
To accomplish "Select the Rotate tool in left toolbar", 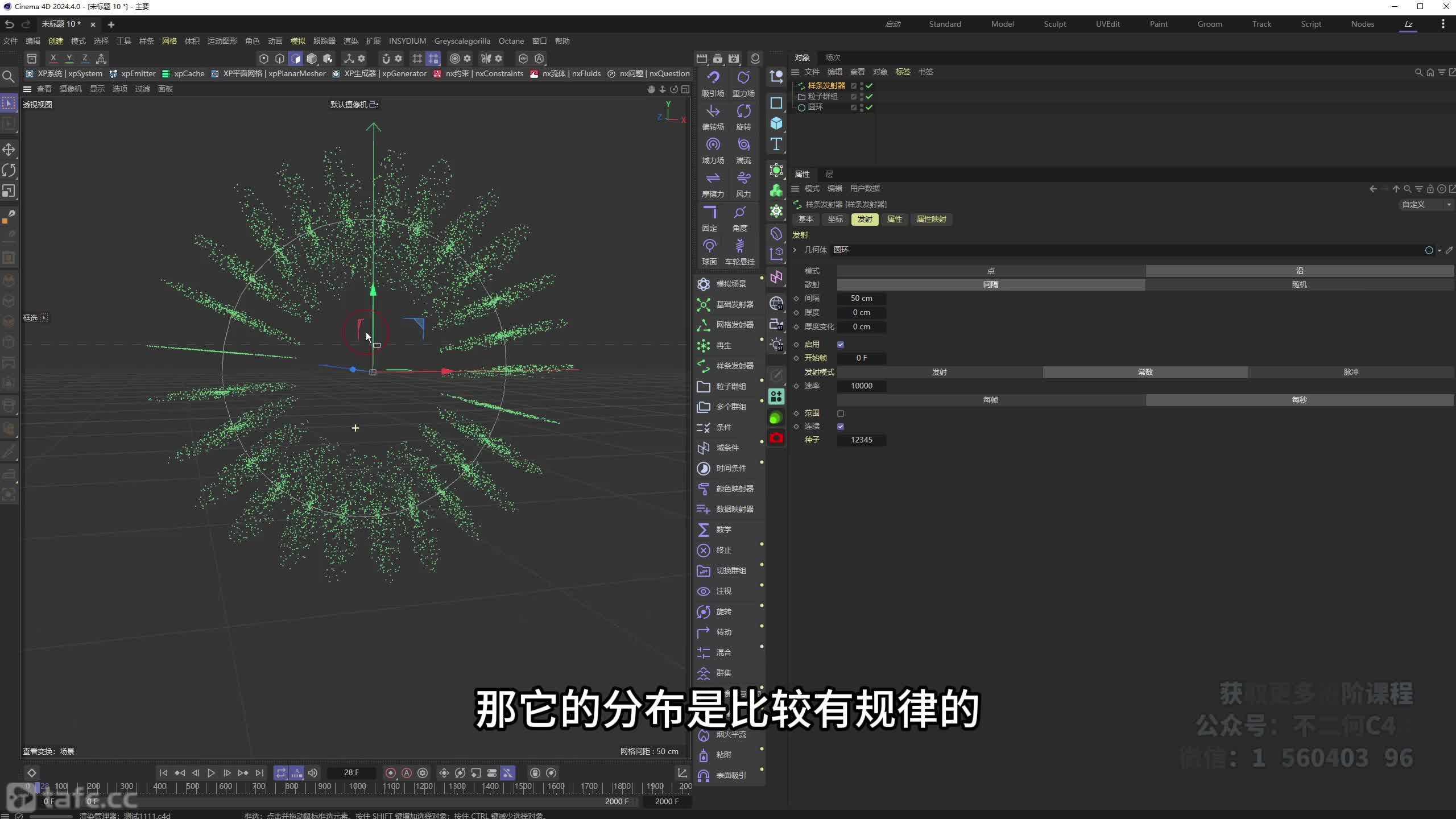I will tap(9, 170).
